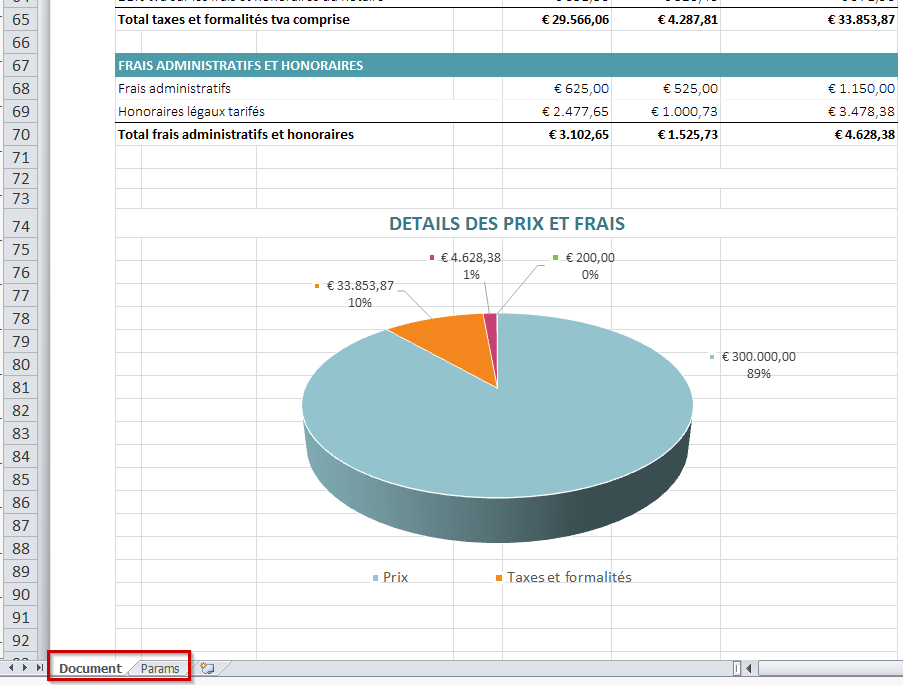Select the cell containing € 3.478,38

(x=809, y=111)
